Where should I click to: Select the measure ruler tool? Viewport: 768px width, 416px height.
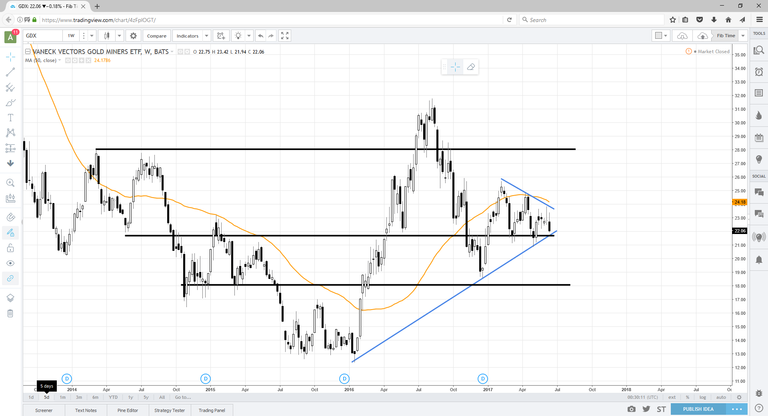tap(10, 198)
